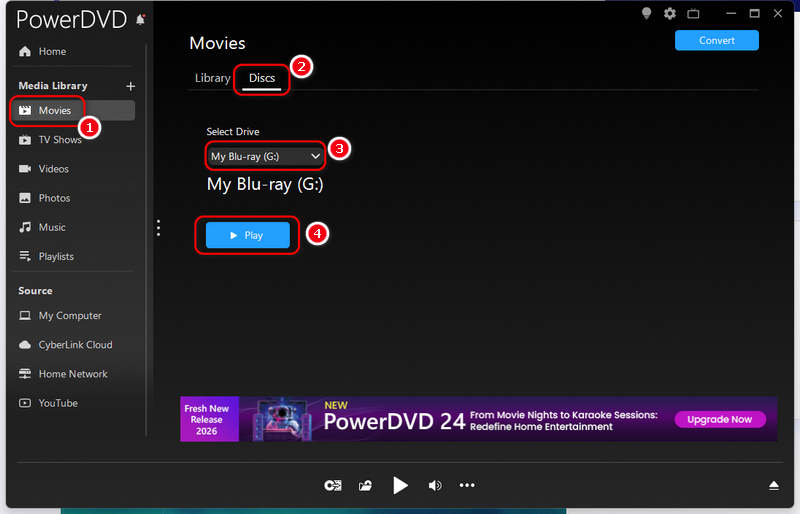The height and width of the screenshot is (514, 800).
Task: Open more playback options ellipsis
Action: click(467, 485)
